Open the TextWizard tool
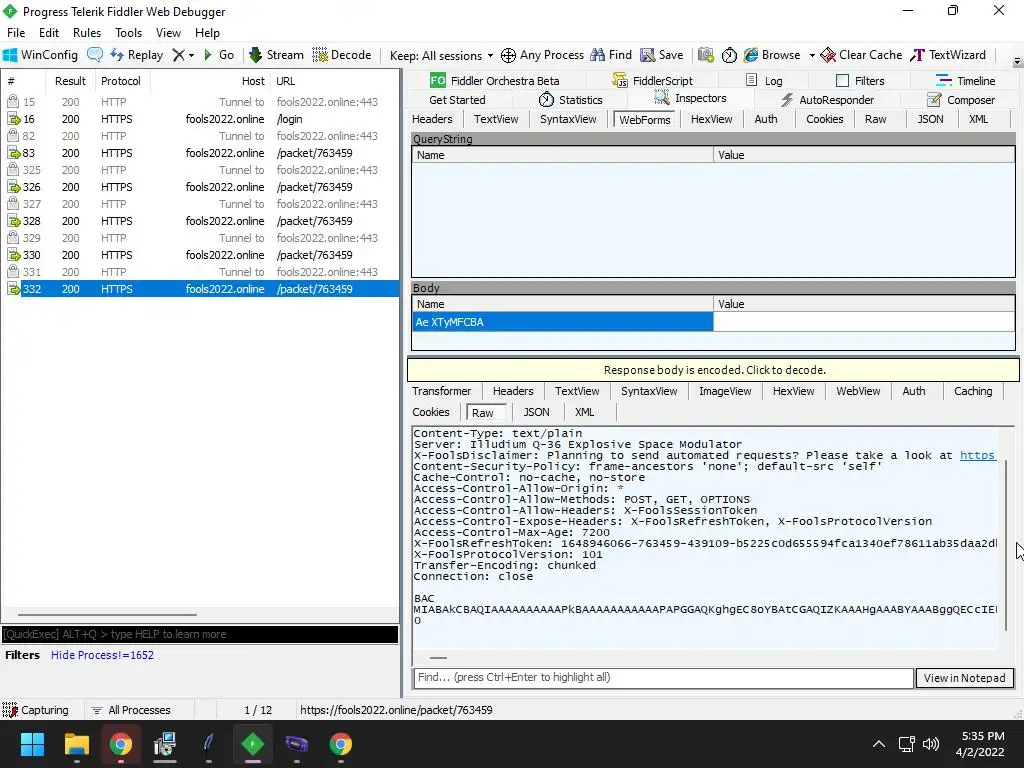The height and width of the screenshot is (768, 1024). point(948,55)
